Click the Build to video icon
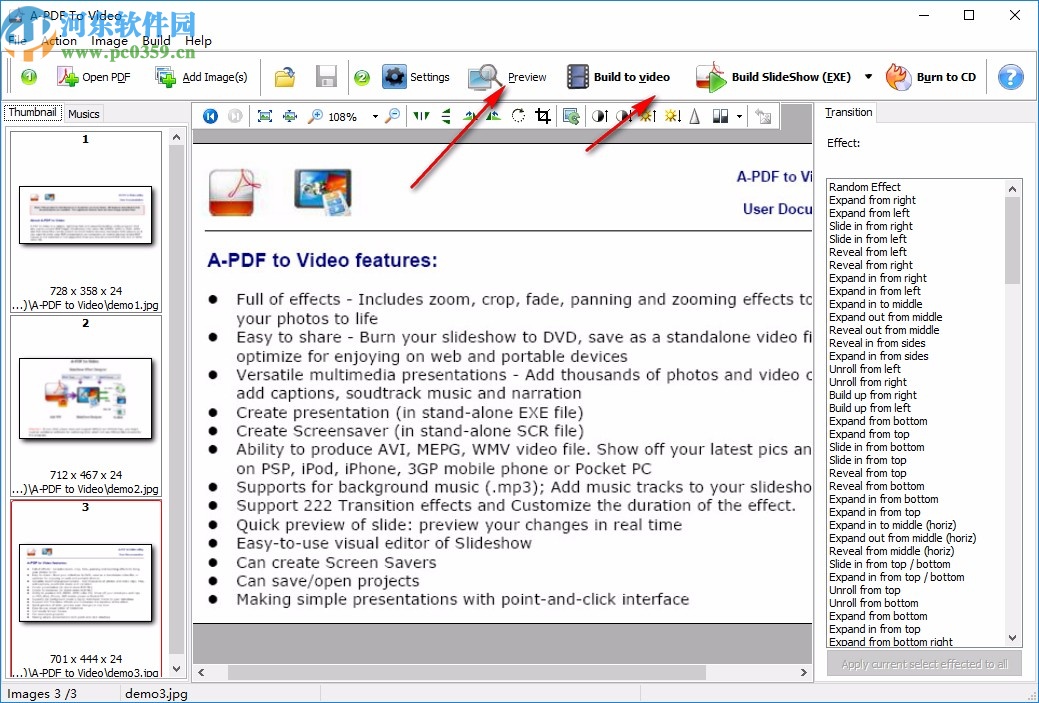The height and width of the screenshot is (703, 1039). [576, 76]
